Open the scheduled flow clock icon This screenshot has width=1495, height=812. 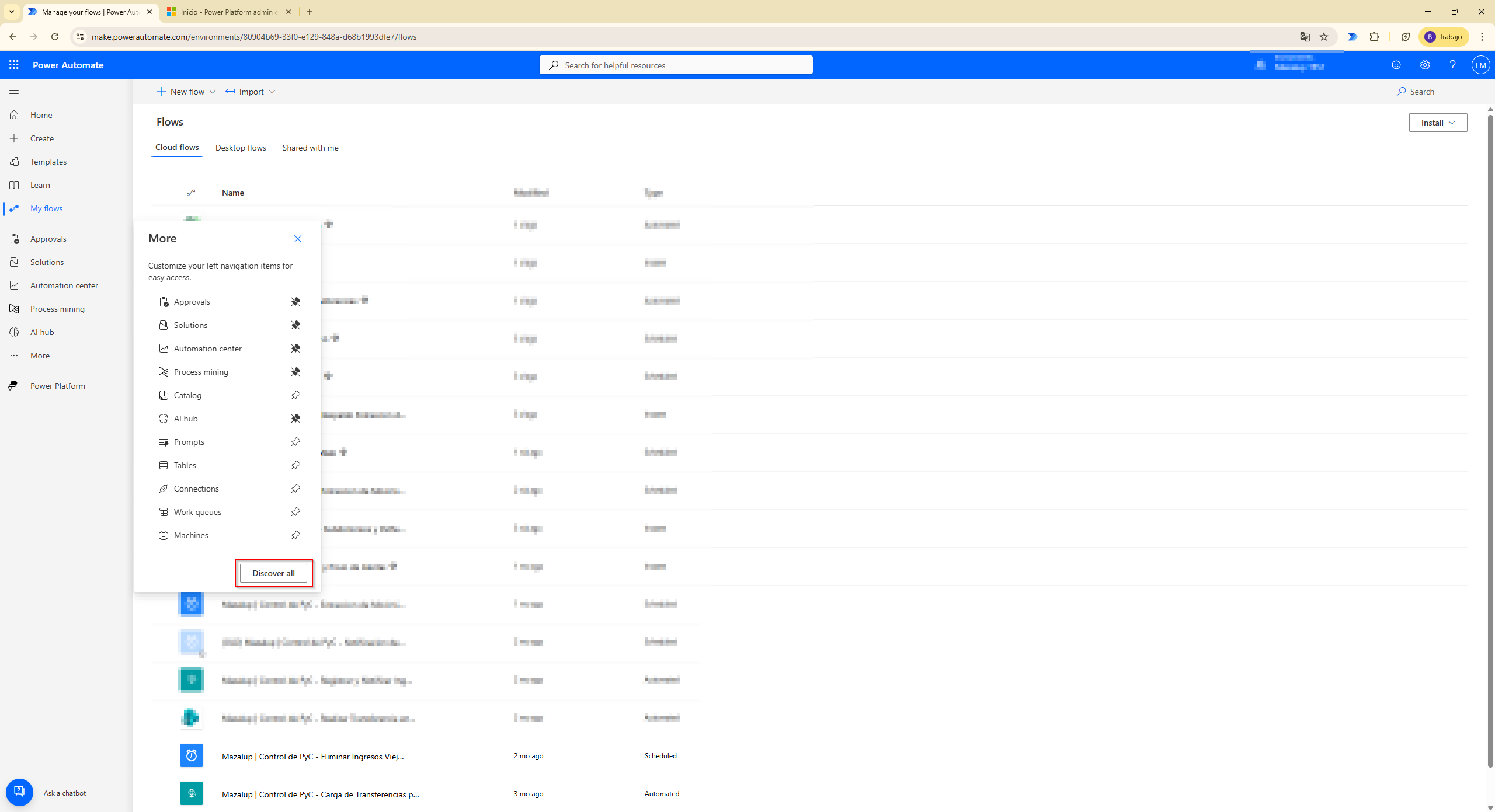191,755
